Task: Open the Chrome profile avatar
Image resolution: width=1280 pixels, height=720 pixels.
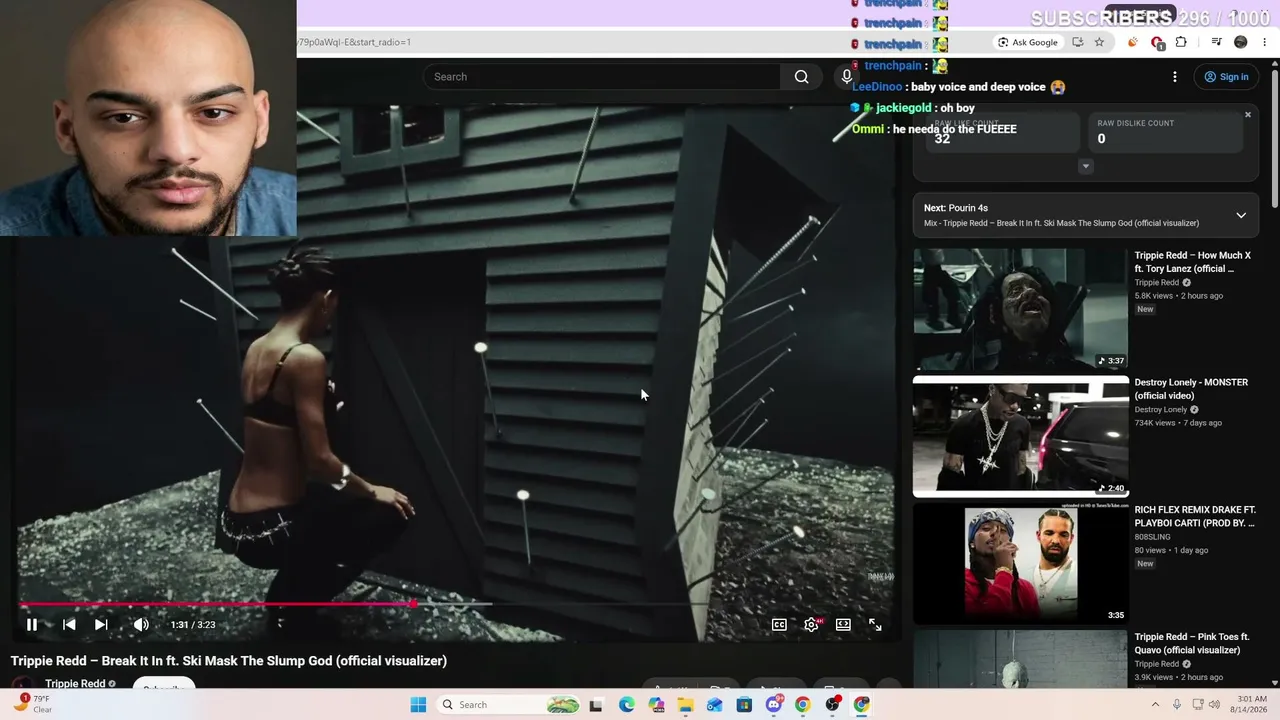Action: pyautogui.click(x=1241, y=42)
